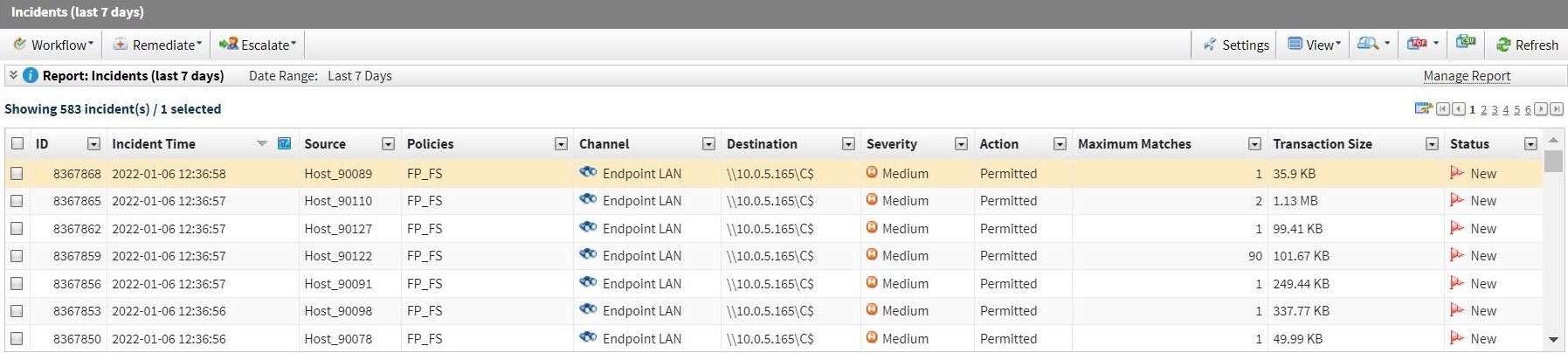Click the table column customization icon
Screen dimensions: 1568x353
[x=1423, y=108]
